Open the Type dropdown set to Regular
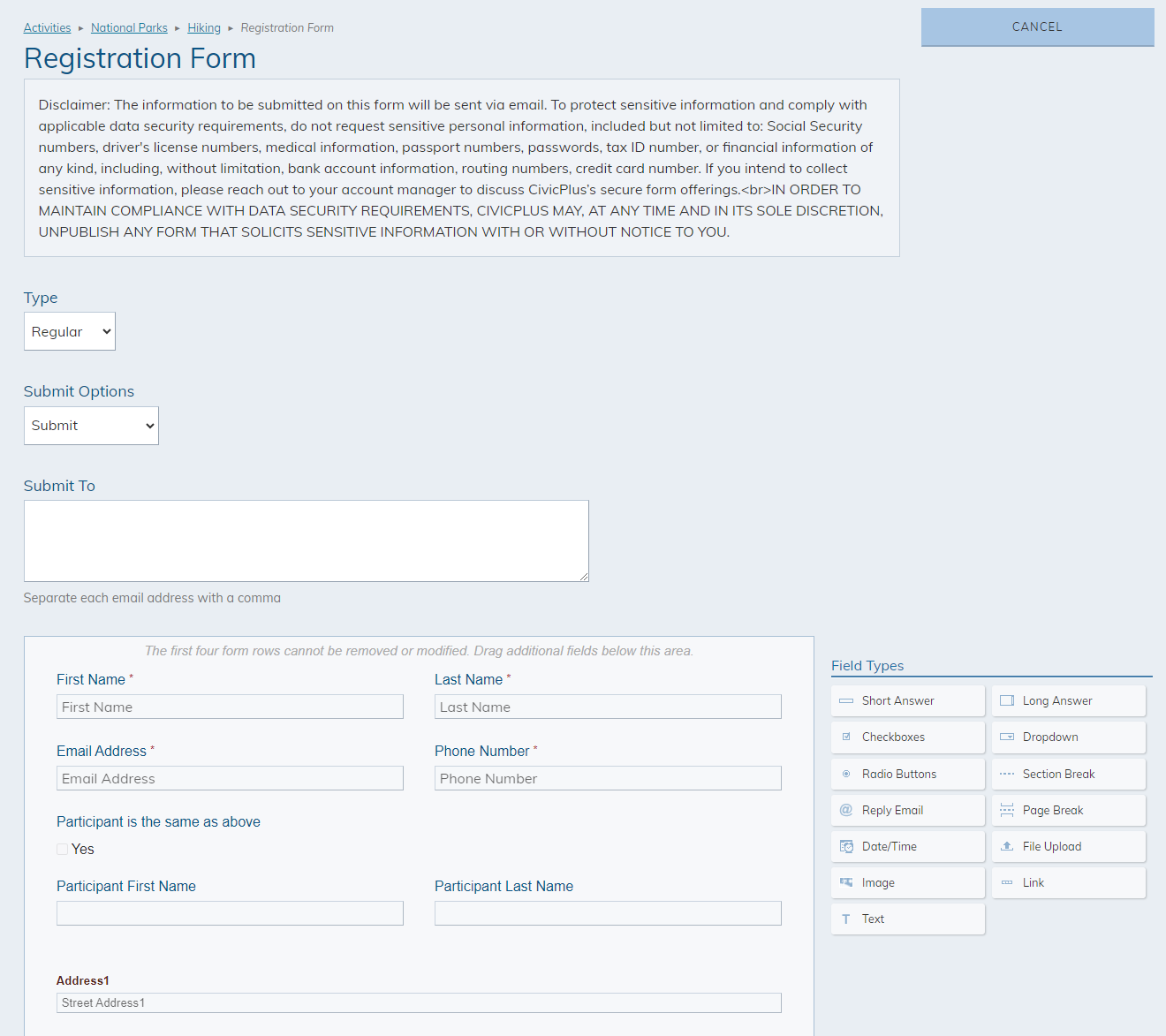The width and height of the screenshot is (1166, 1036). [70, 331]
